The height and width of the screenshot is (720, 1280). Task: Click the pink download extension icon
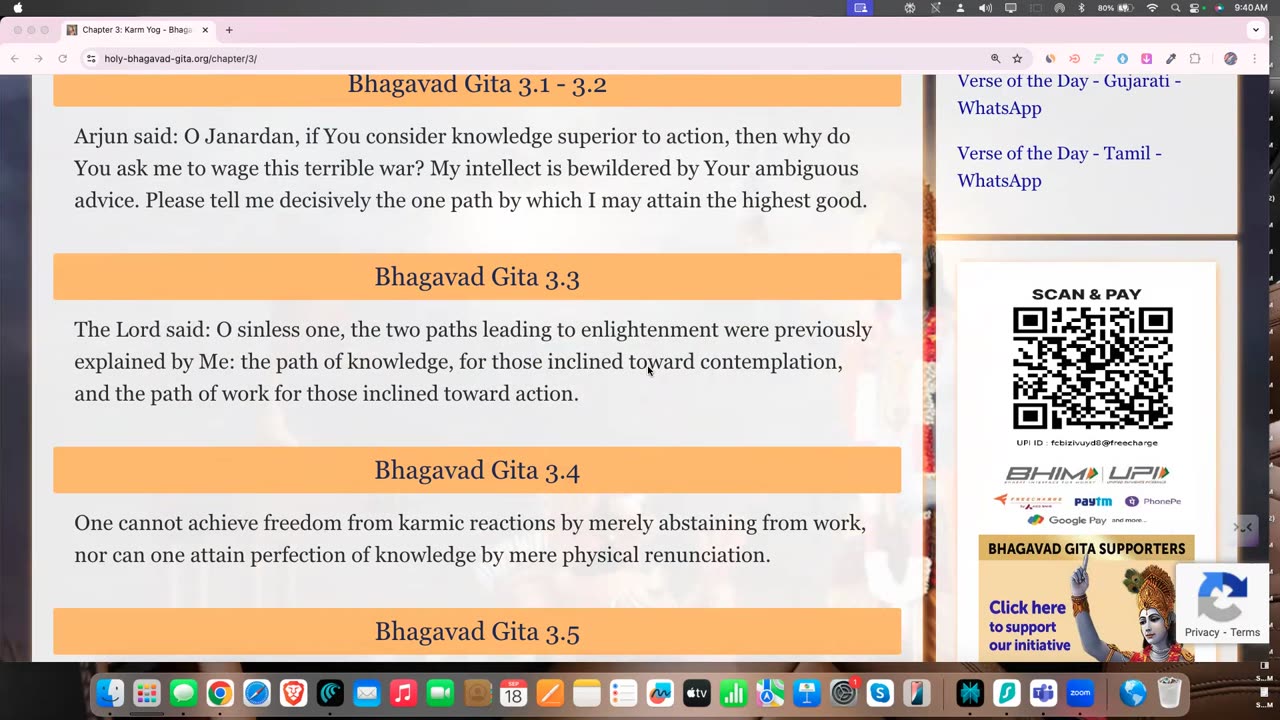coord(1146,59)
